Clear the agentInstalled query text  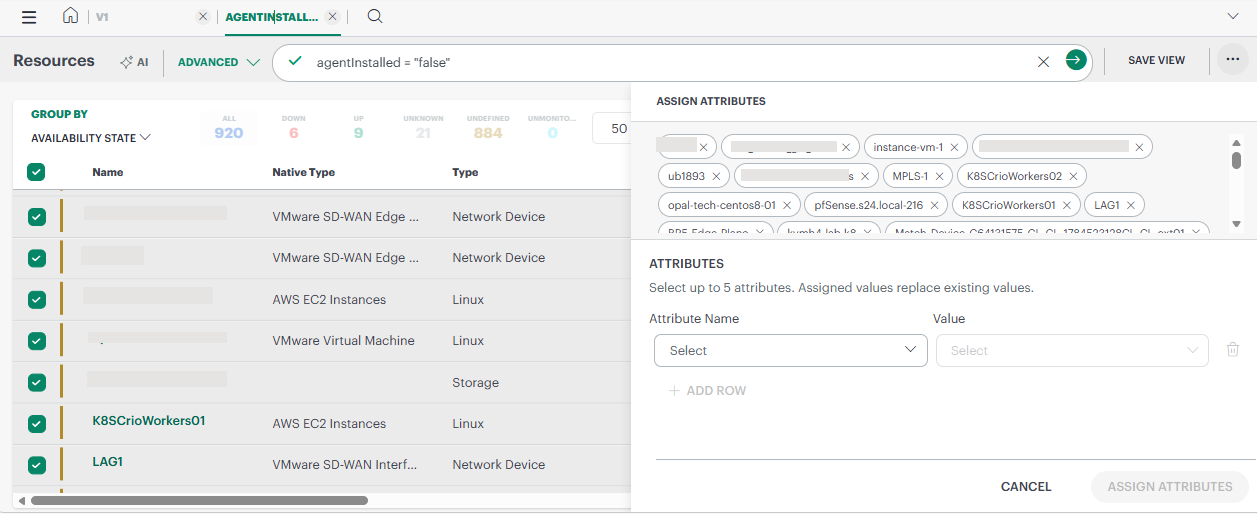pos(1043,62)
